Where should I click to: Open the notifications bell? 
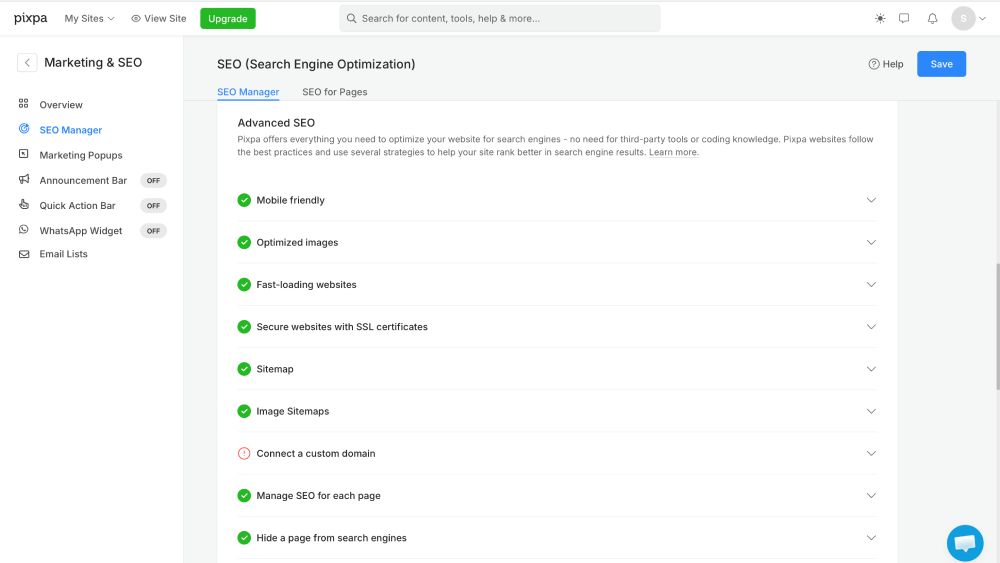(x=932, y=18)
